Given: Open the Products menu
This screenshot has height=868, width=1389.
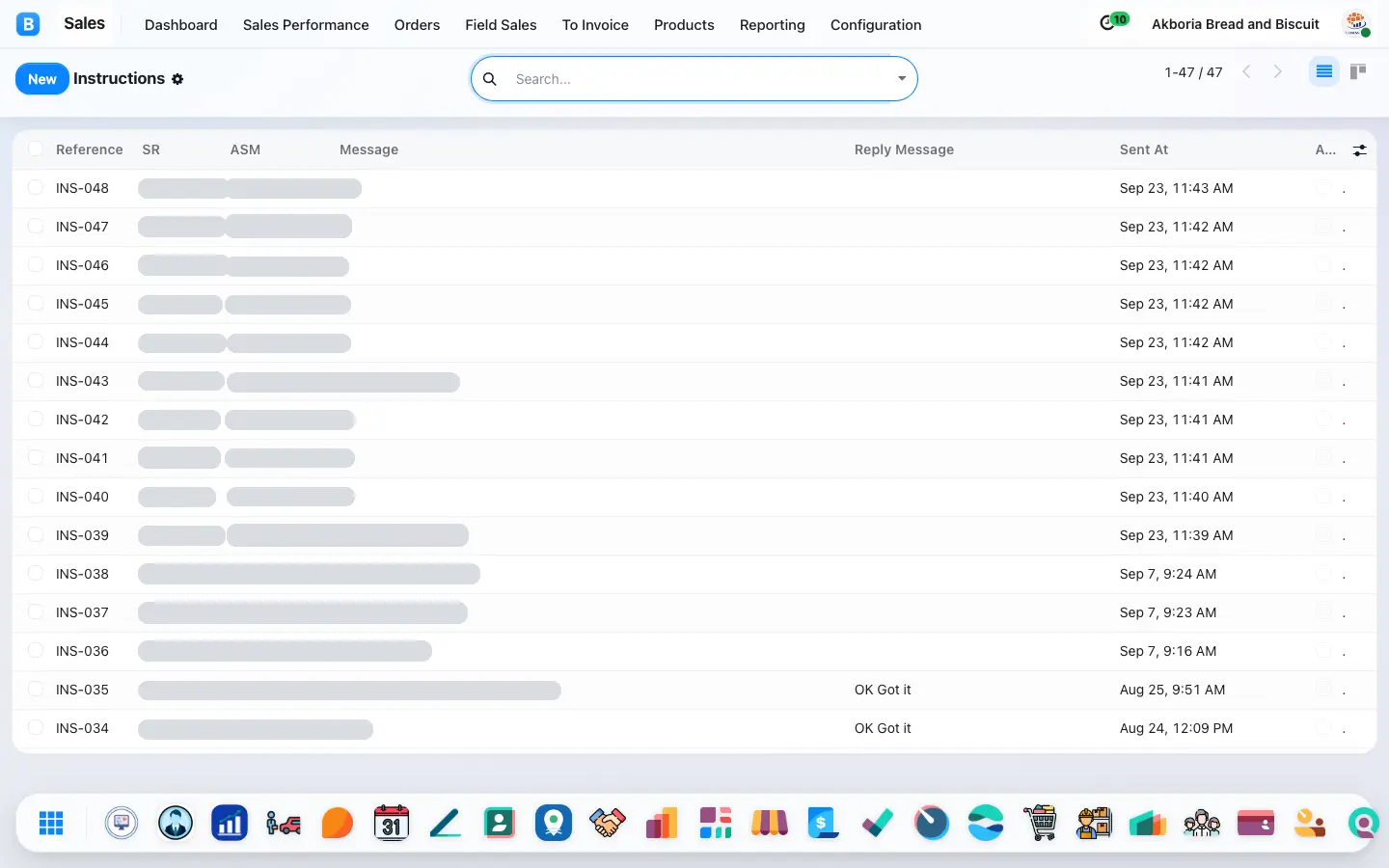Looking at the screenshot, I should 684,25.
